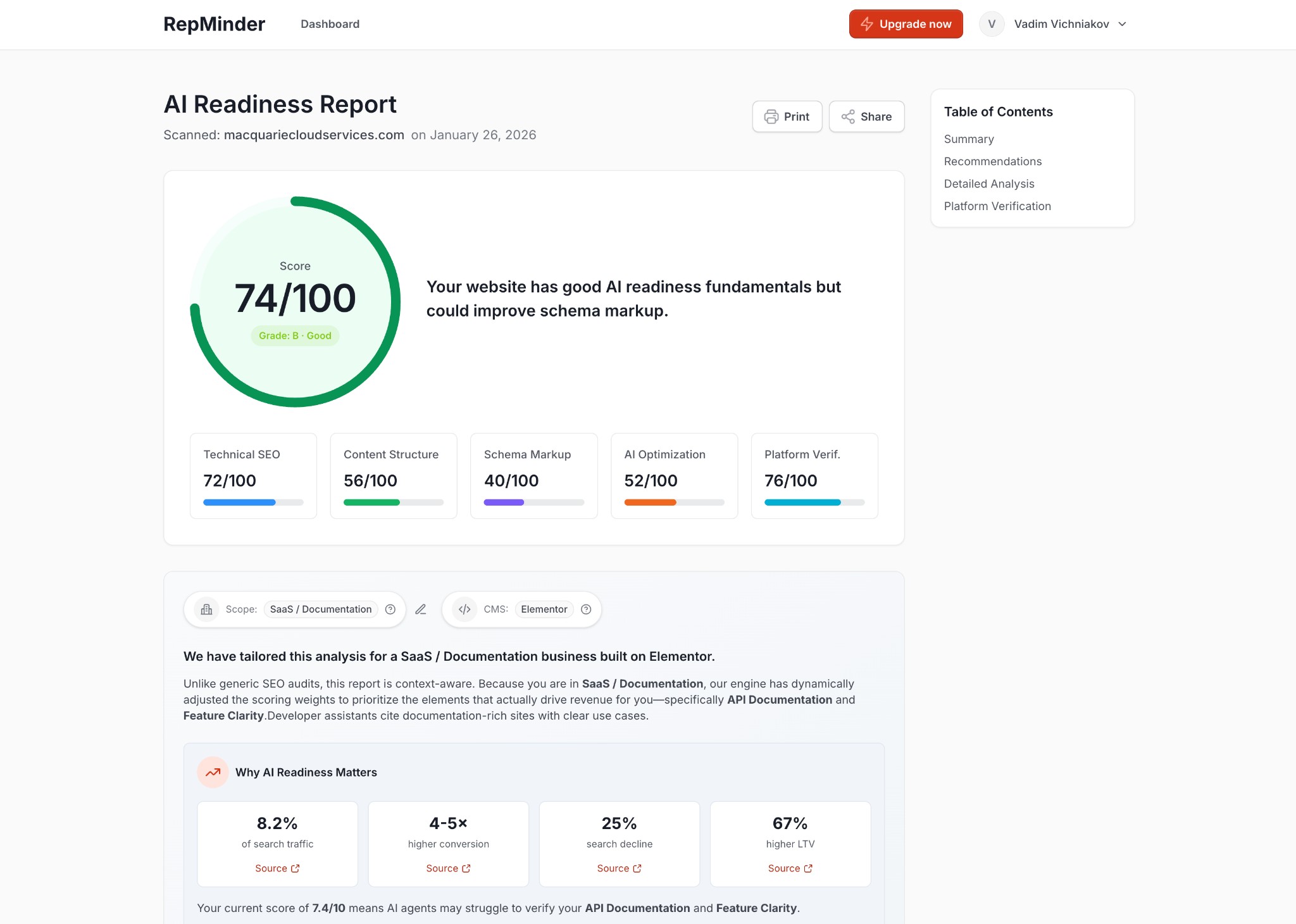Click the code icon in the CMS pill
1296x924 pixels.
click(464, 609)
